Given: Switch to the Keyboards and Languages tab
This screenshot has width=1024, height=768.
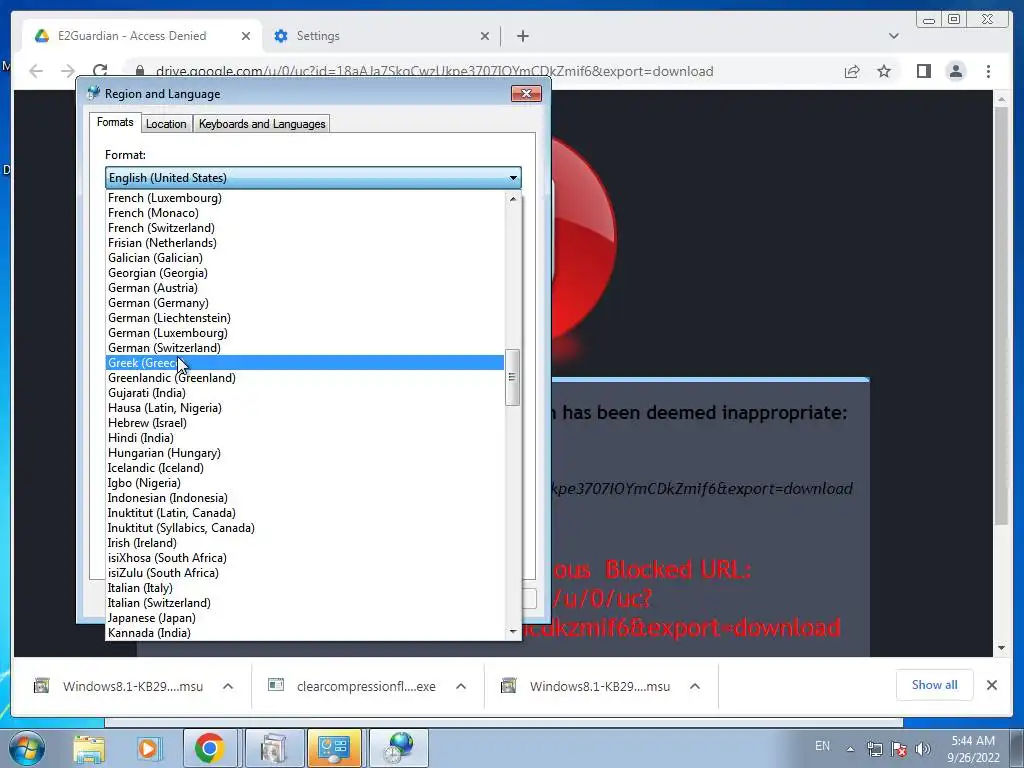Looking at the screenshot, I should point(262,124).
